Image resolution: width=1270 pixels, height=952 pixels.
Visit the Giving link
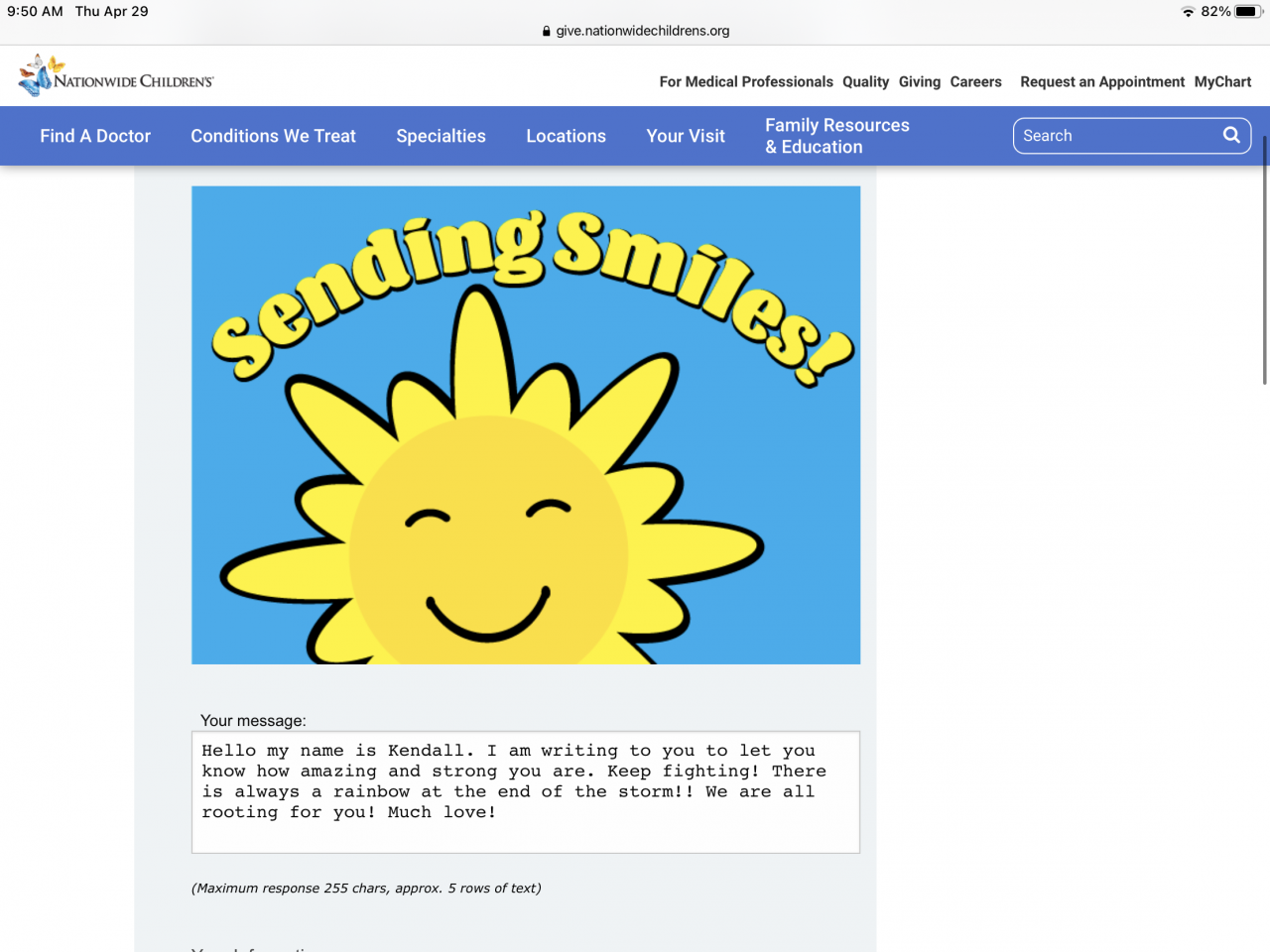920,82
